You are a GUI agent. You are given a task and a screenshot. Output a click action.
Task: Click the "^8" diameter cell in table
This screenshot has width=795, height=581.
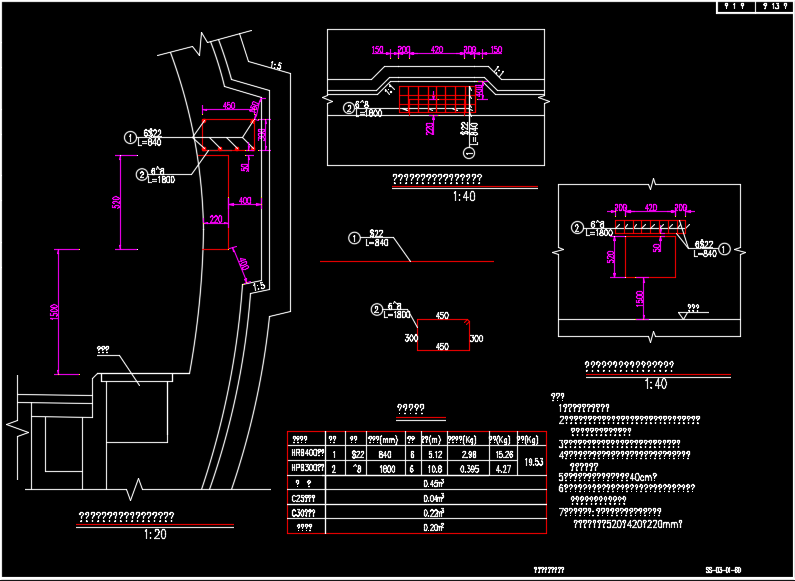coord(357,469)
